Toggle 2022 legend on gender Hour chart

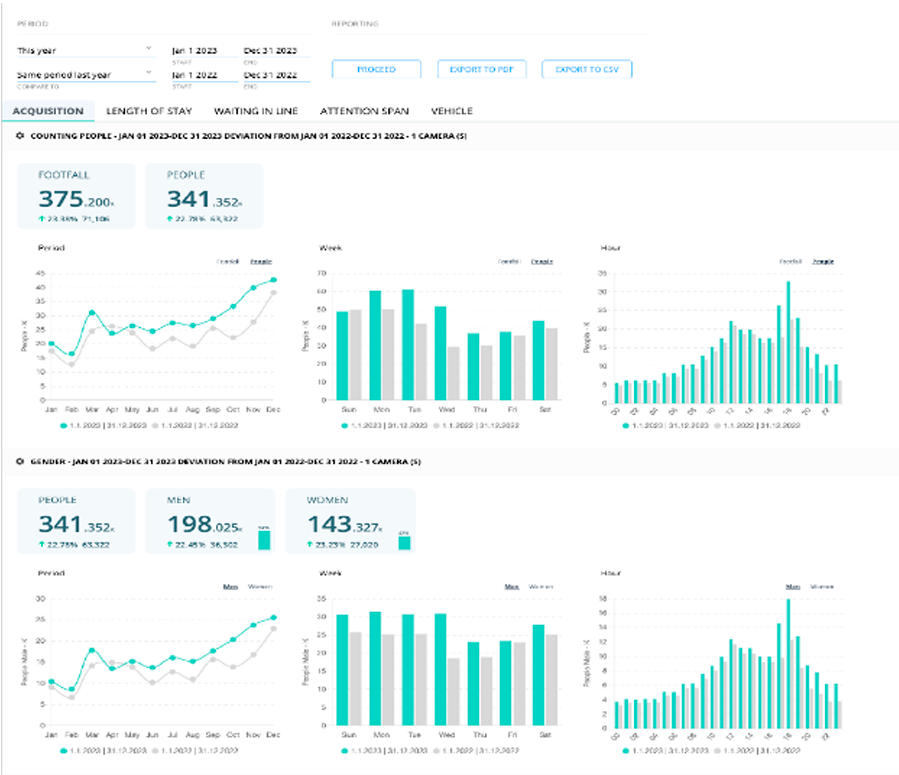tap(757, 750)
